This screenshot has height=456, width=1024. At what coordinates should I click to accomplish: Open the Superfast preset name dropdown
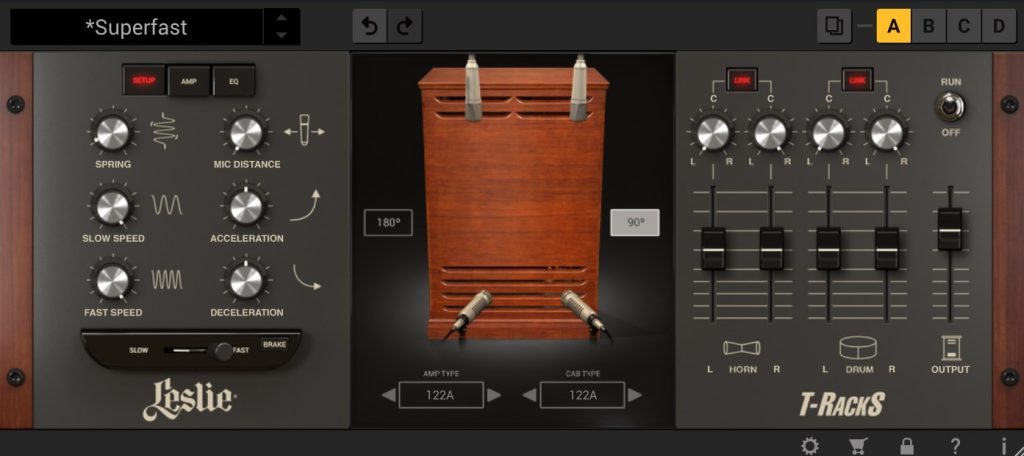137,27
